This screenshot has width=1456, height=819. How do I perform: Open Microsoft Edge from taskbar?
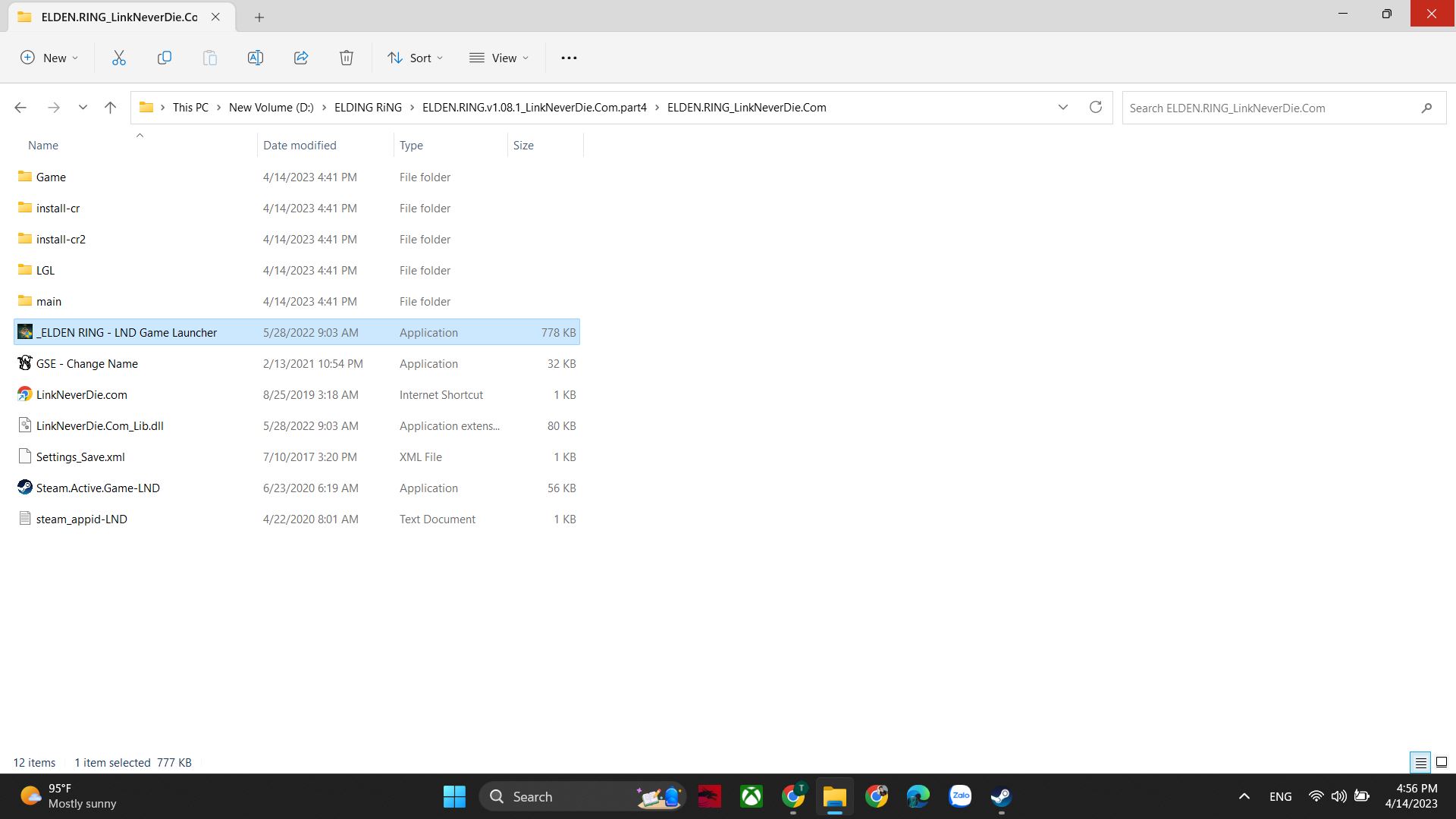point(918,796)
